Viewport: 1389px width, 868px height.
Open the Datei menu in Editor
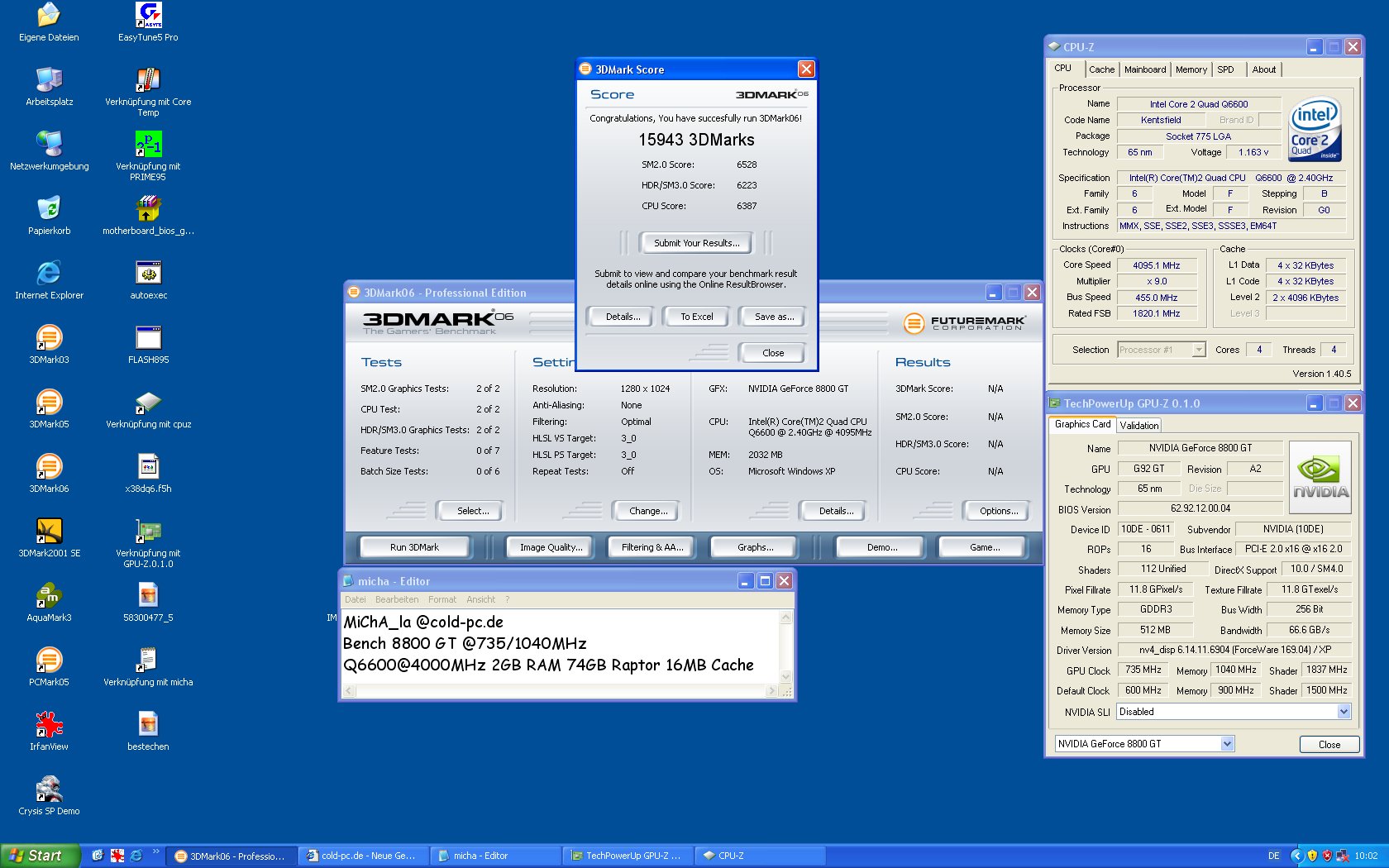356,599
